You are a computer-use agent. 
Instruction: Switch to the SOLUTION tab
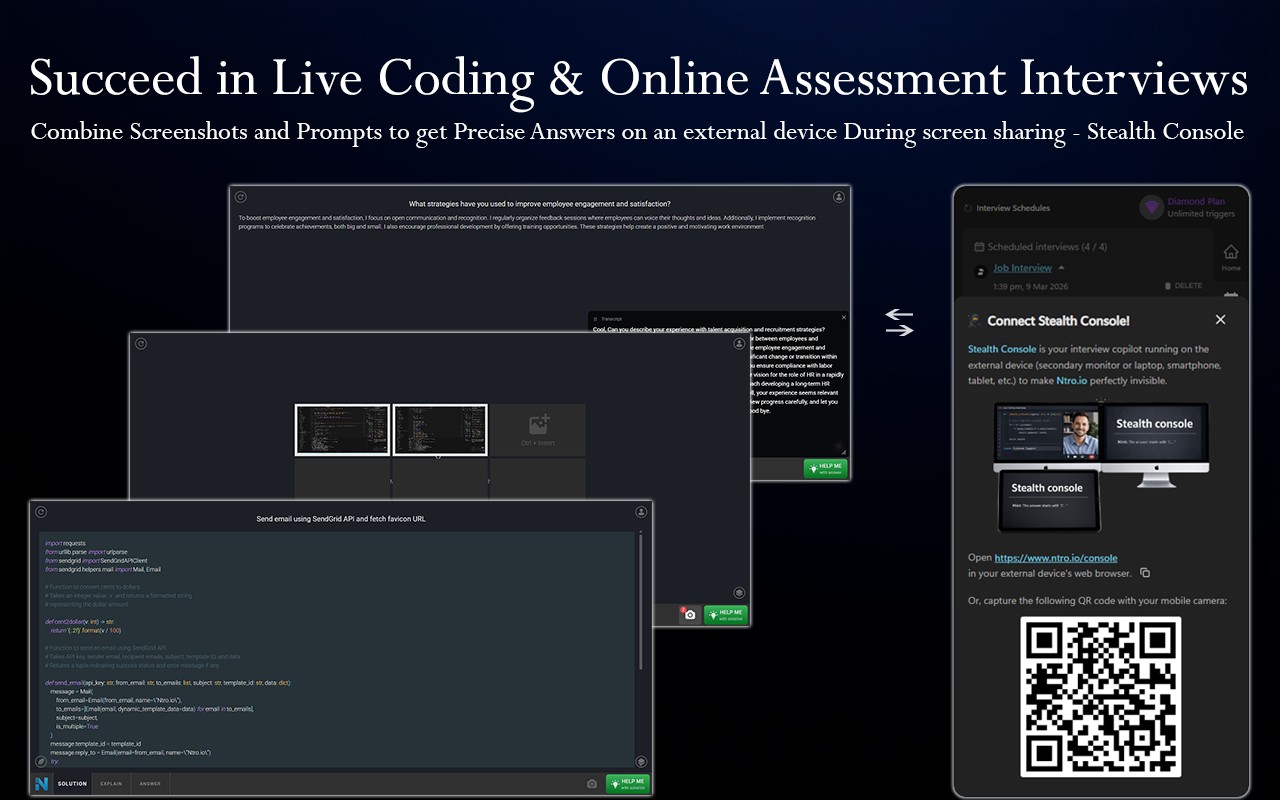point(72,784)
